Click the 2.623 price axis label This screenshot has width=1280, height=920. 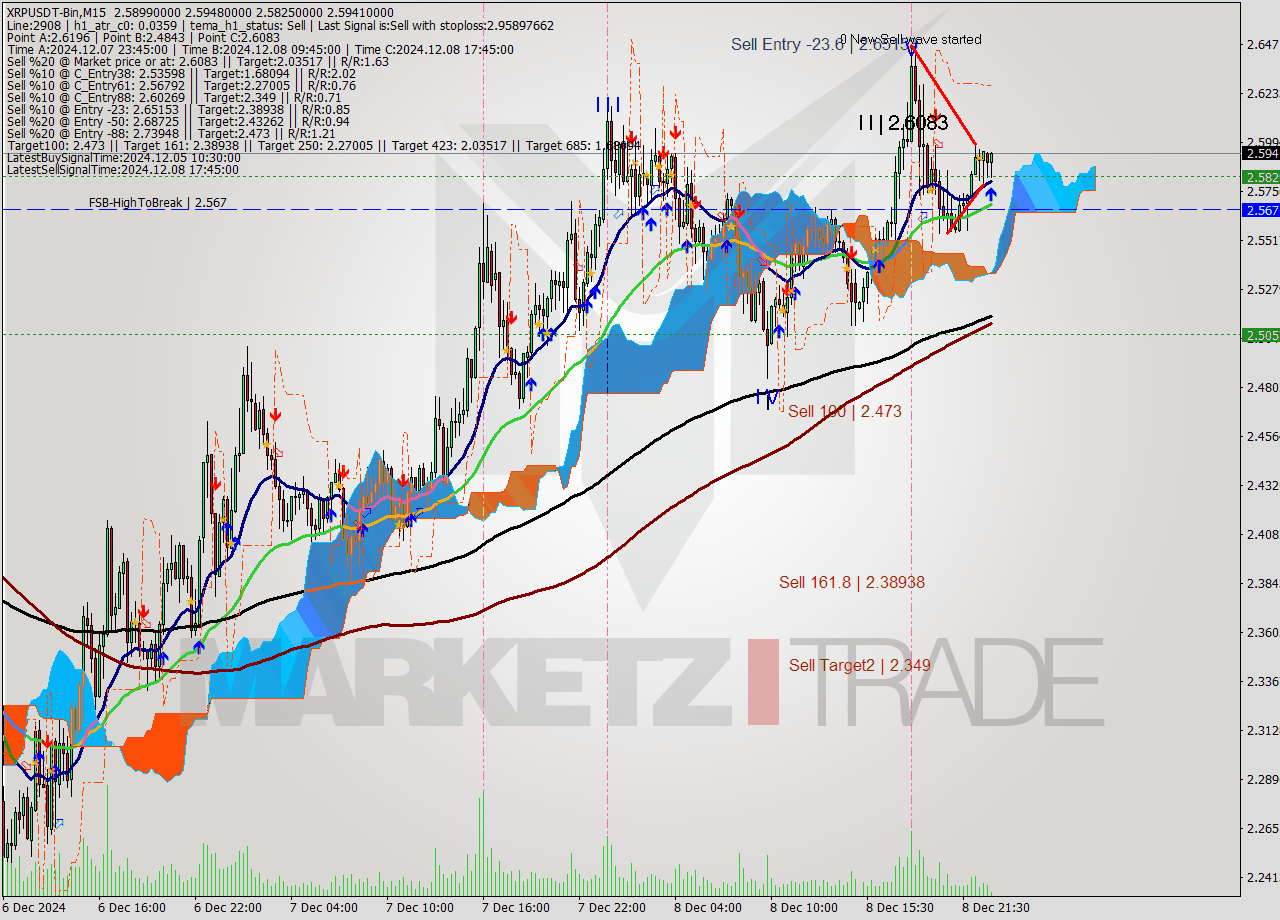[x=1261, y=93]
